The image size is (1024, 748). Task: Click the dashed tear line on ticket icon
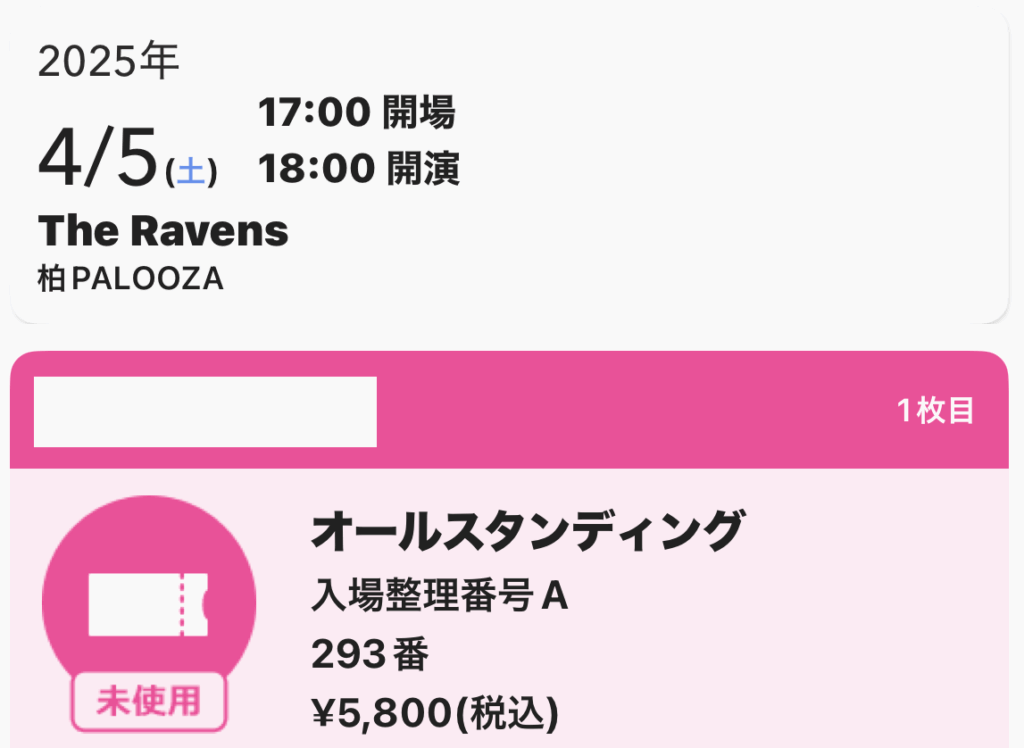(x=182, y=604)
